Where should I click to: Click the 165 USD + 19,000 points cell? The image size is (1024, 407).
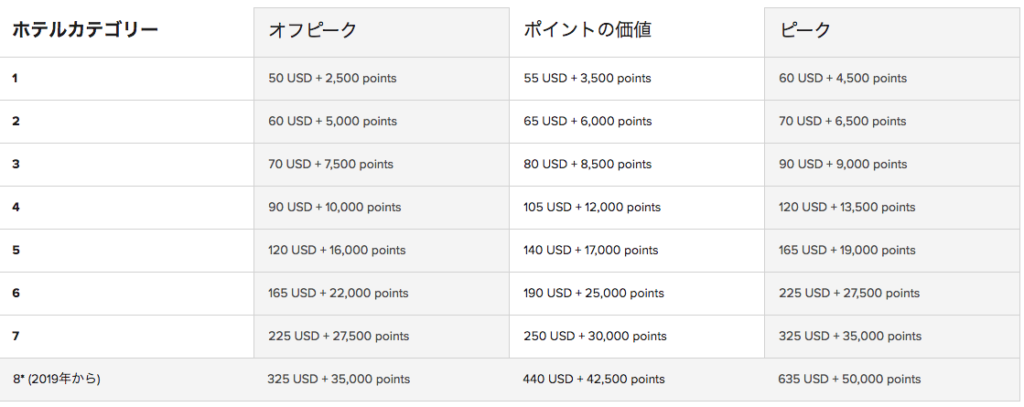click(x=847, y=250)
